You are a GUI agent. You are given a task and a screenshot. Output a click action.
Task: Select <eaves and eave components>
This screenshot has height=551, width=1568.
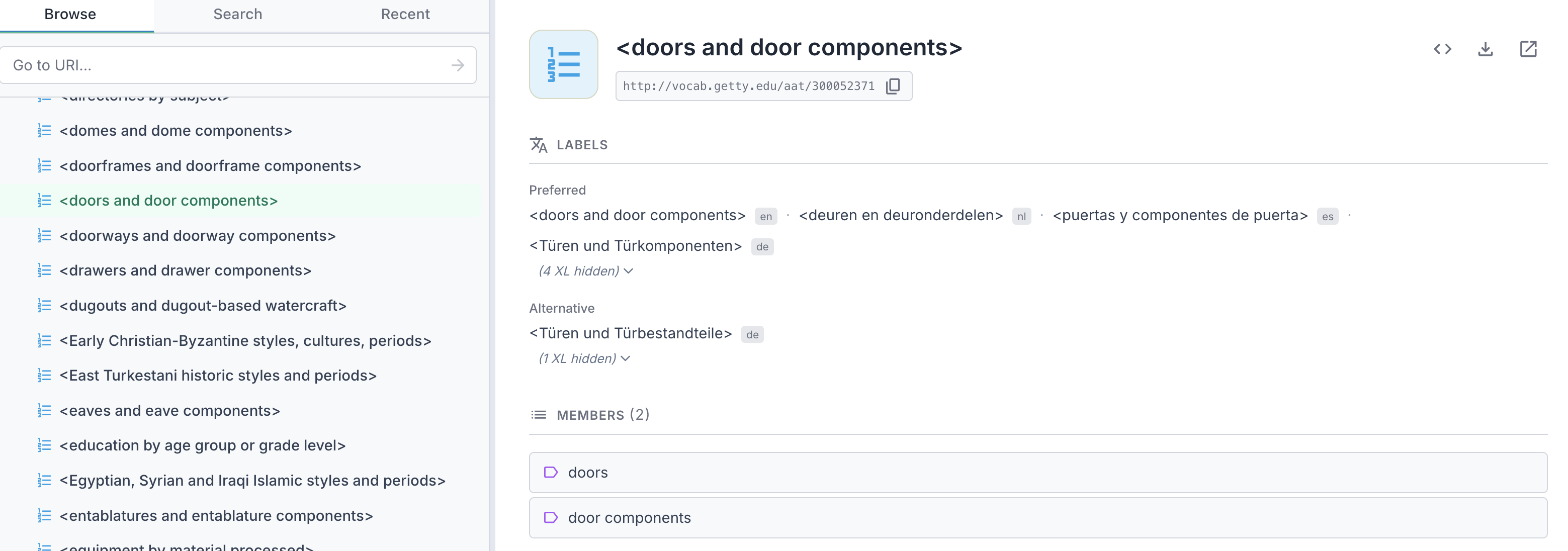coord(170,411)
